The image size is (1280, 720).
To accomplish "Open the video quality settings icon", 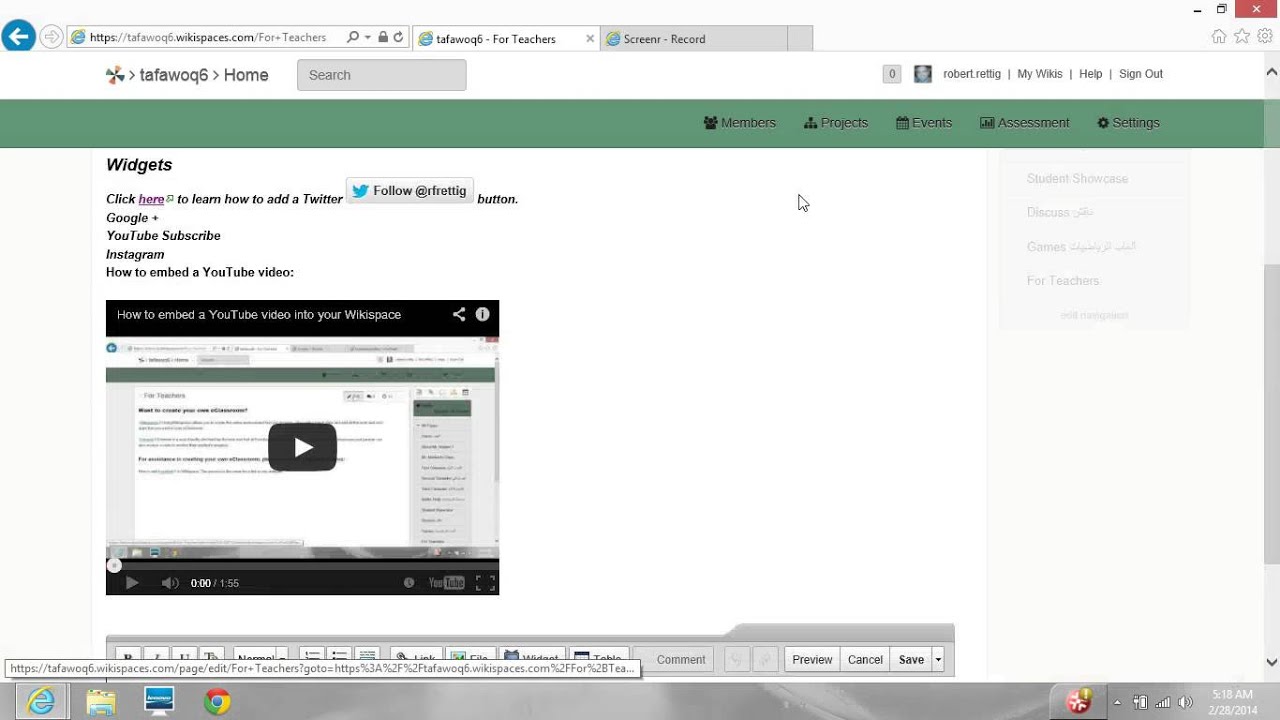I will point(408,583).
